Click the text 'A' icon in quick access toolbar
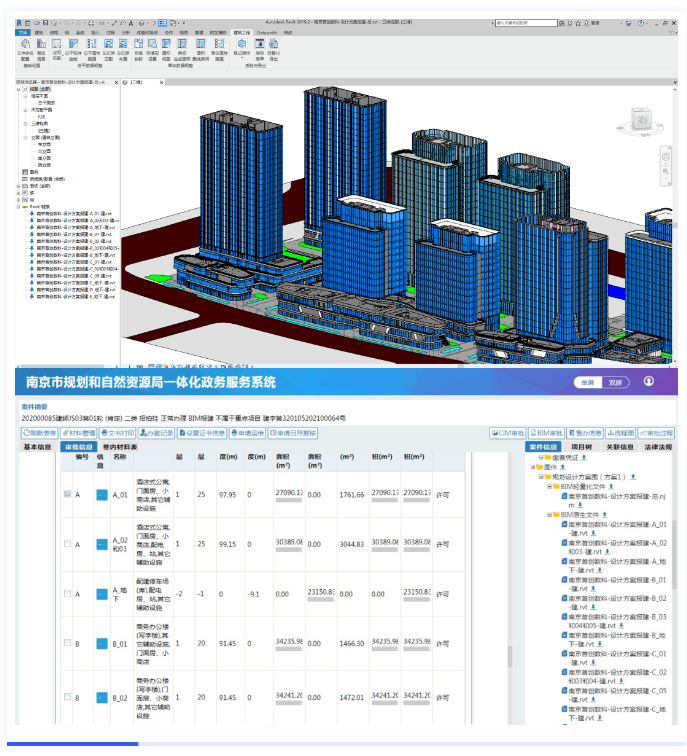The height and width of the screenshot is (756, 687). pyautogui.click(x=131, y=23)
